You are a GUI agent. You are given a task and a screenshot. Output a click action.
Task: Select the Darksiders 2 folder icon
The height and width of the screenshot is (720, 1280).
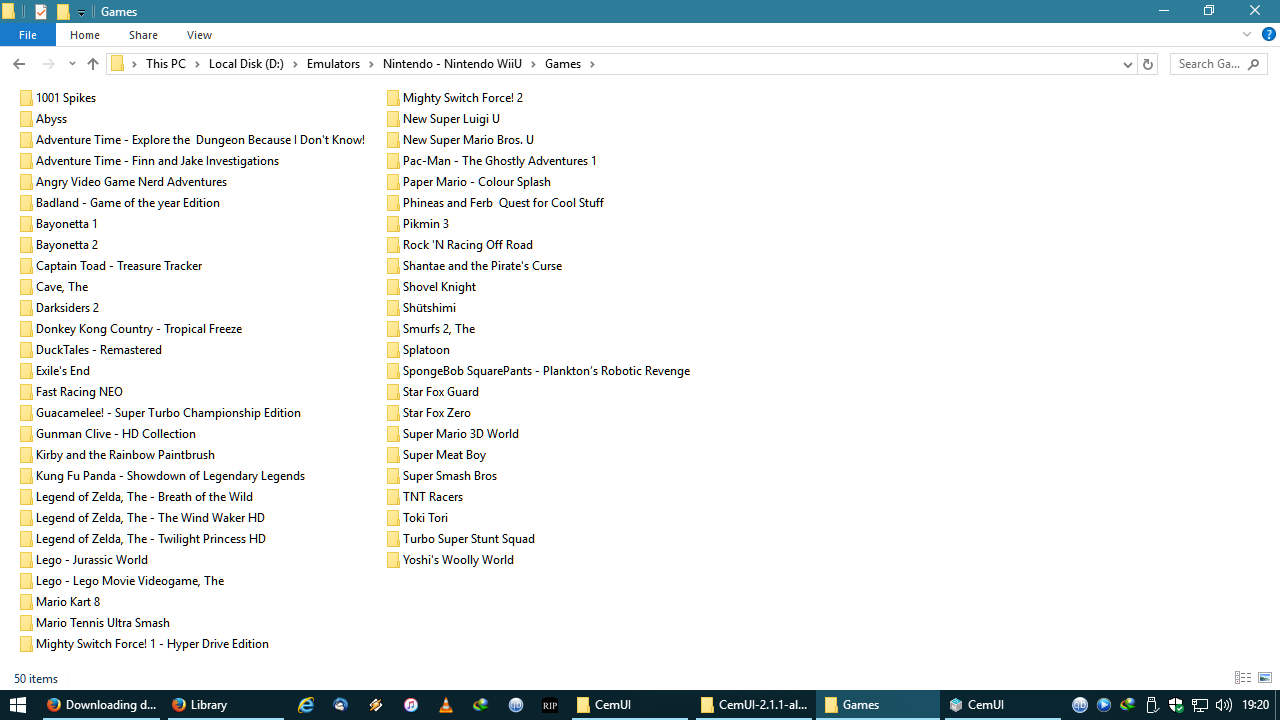[26, 308]
